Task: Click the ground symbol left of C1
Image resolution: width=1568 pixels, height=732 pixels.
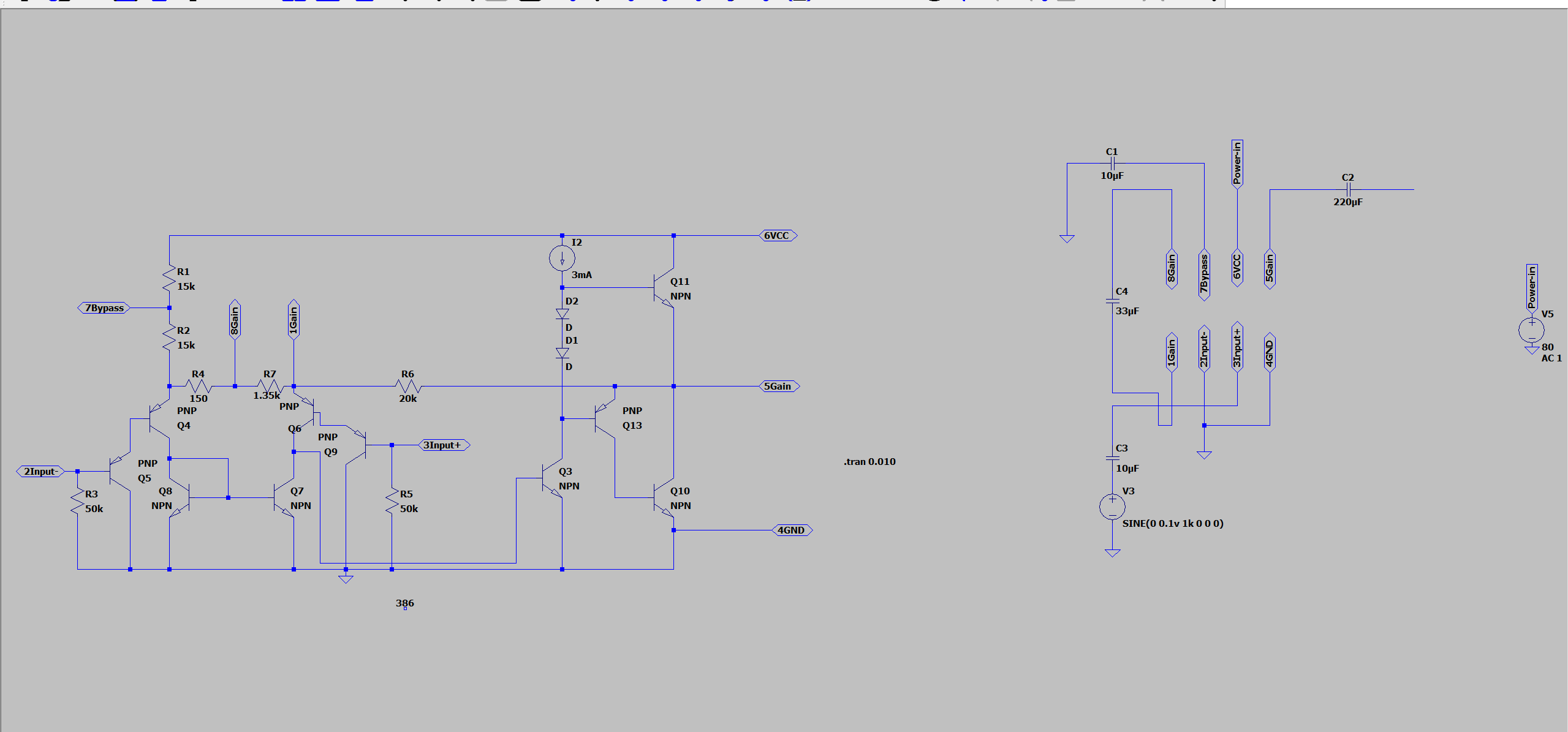Action: 1067,239
